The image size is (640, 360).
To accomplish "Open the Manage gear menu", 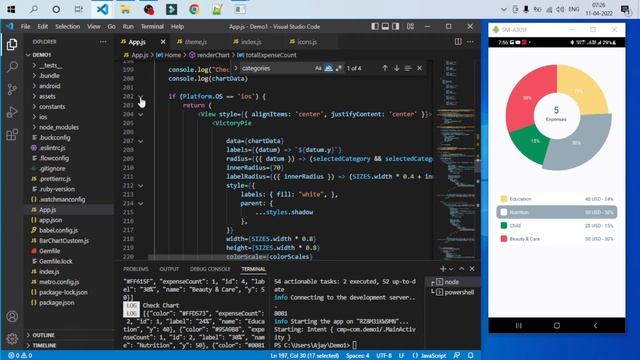I will click(x=12, y=338).
